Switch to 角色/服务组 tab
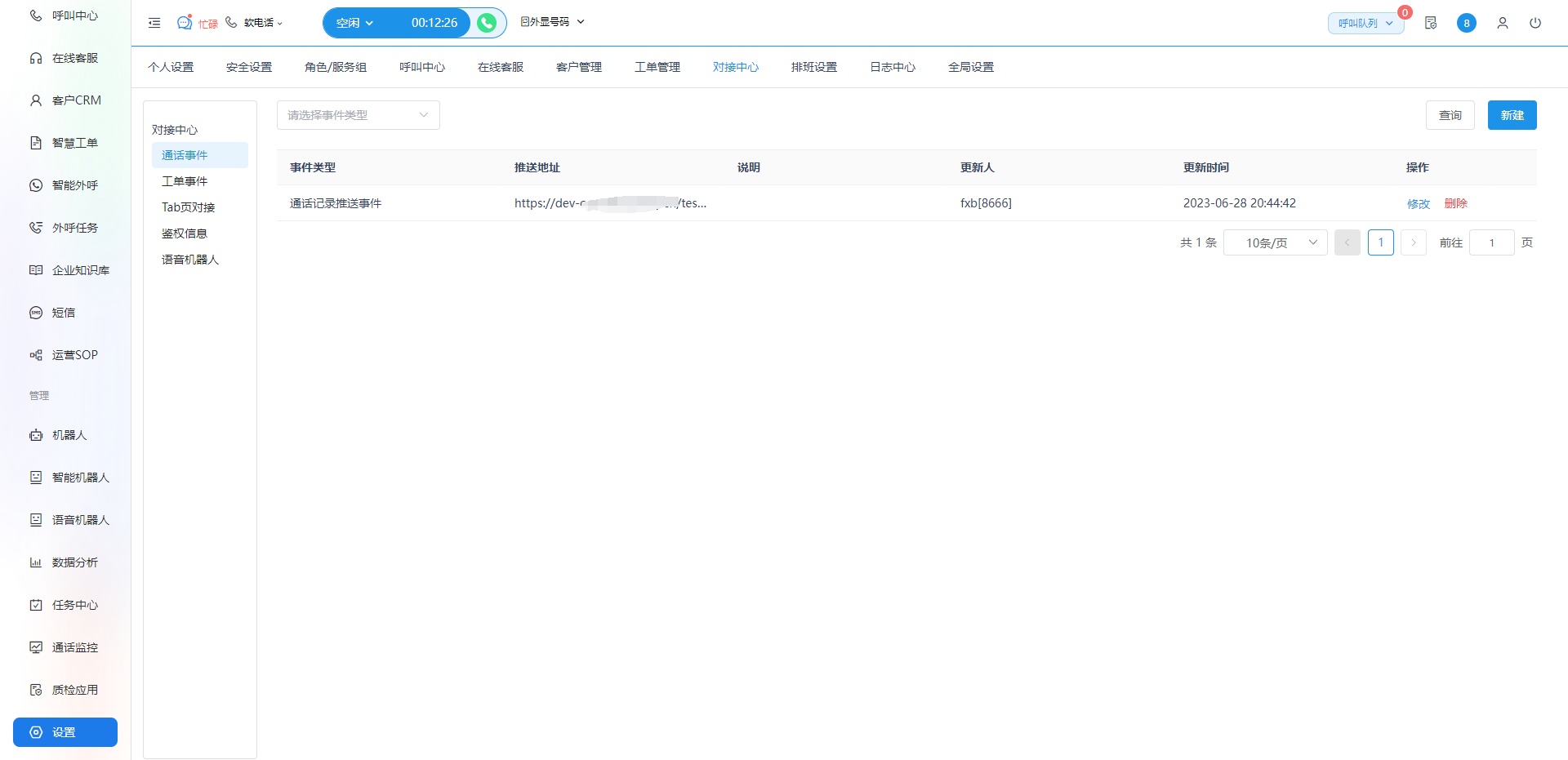 point(336,67)
